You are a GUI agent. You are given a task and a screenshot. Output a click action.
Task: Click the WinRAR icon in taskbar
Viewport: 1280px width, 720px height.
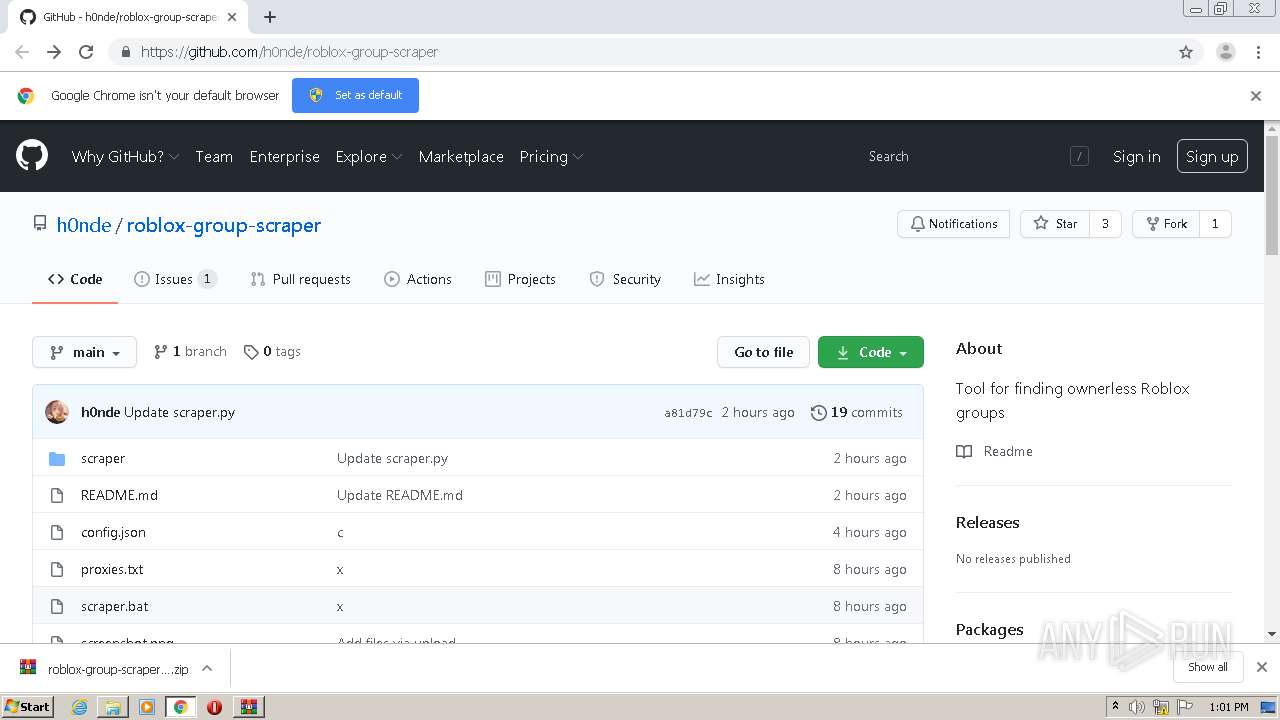click(249, 707)
